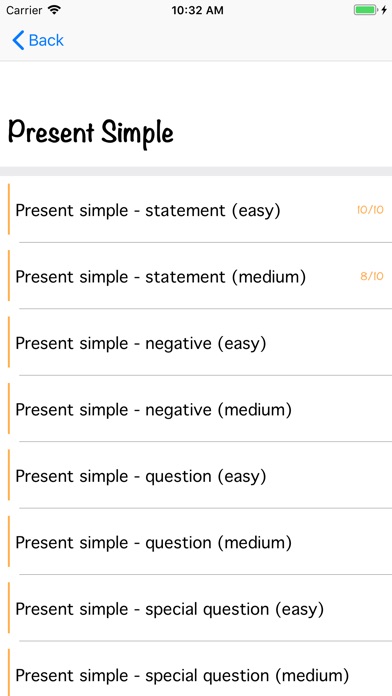Tap orange bar beside statement (easy)
The image size is (392, 696).
[9, 209]
